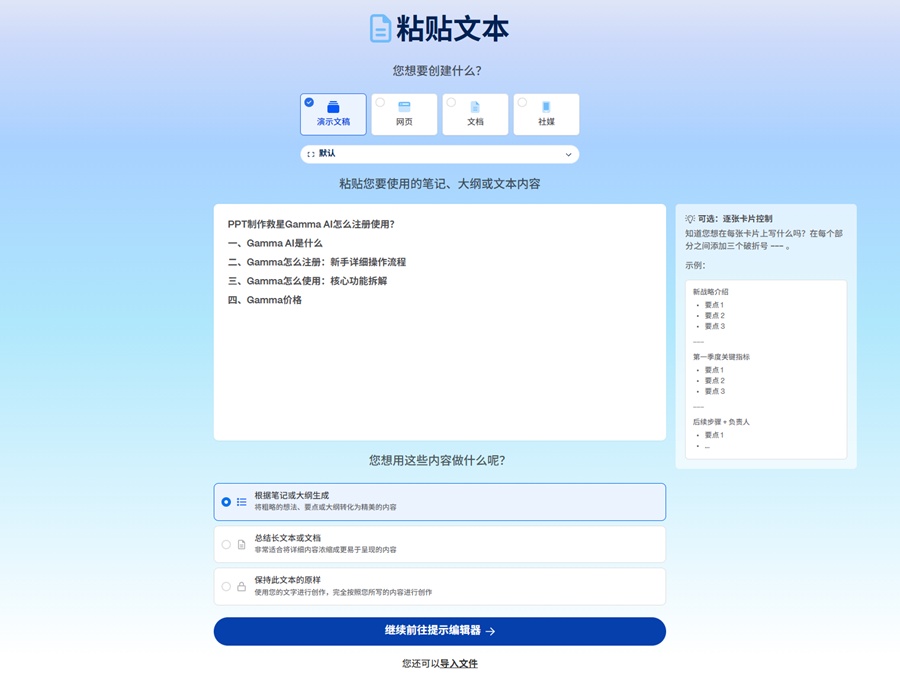
Task: Click the 网页 webpage icon
Action: [404, 104]
